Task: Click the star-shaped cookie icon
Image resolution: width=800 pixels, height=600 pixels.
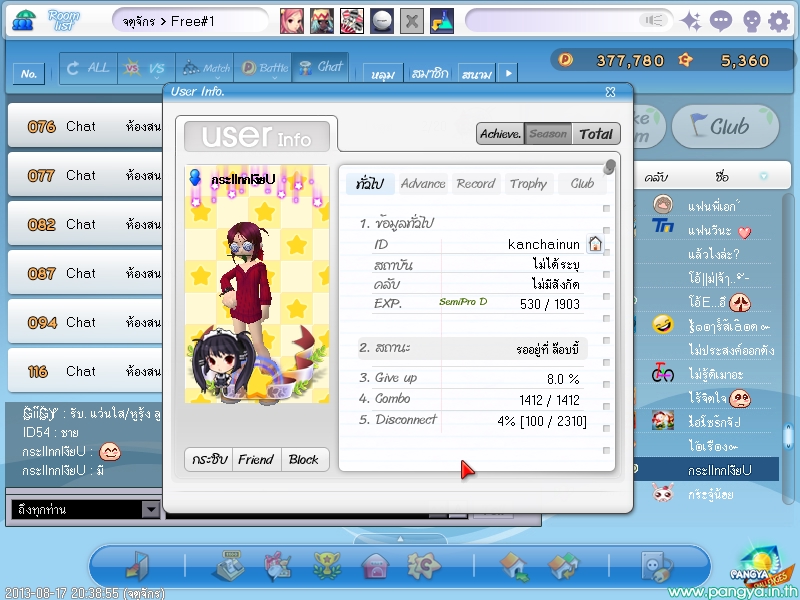Action: pos(423,565)
